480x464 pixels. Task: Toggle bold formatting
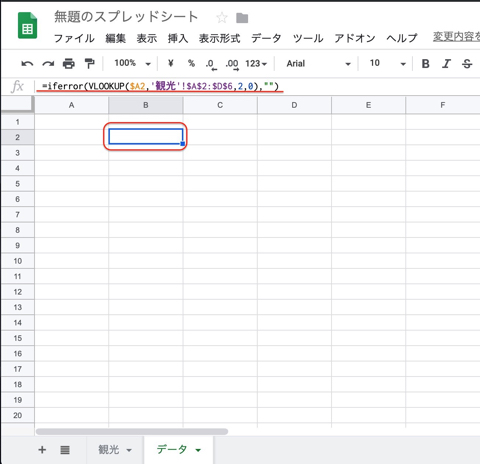click(x=425, y=63)
